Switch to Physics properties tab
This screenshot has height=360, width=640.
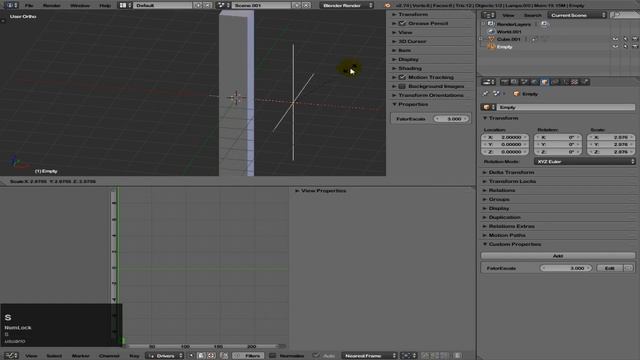point(585,82)
